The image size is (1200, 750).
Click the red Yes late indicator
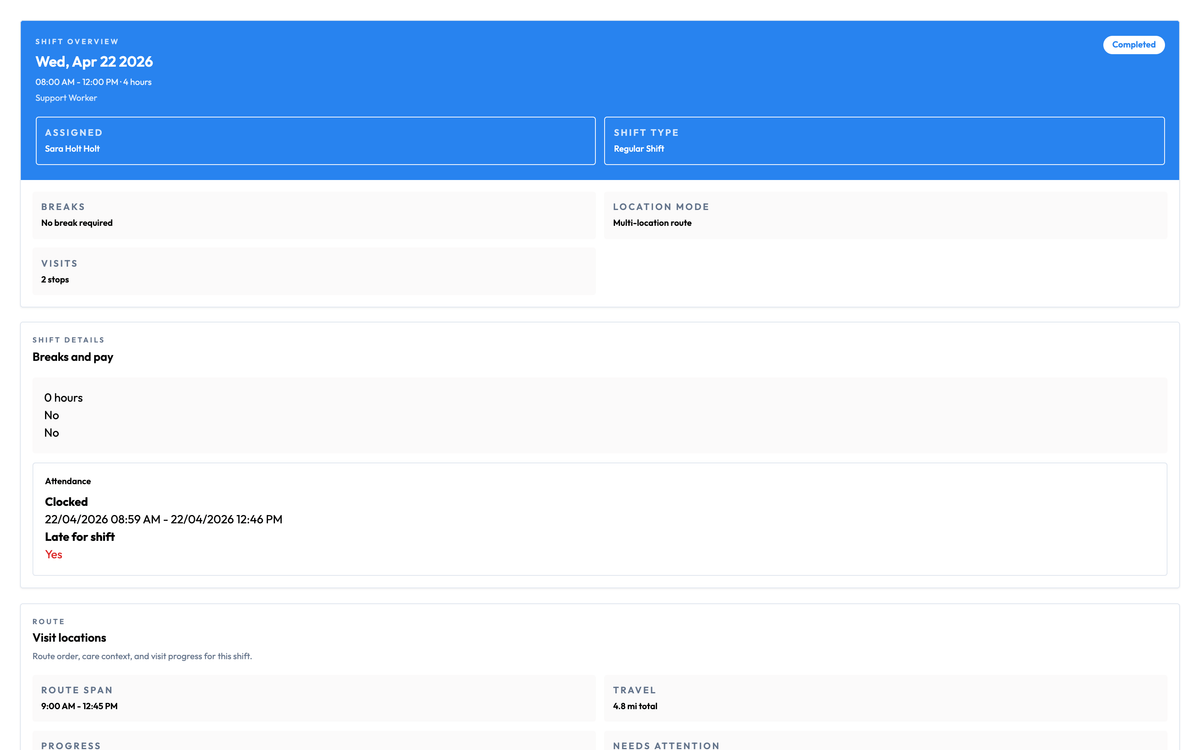click(54, 554)
